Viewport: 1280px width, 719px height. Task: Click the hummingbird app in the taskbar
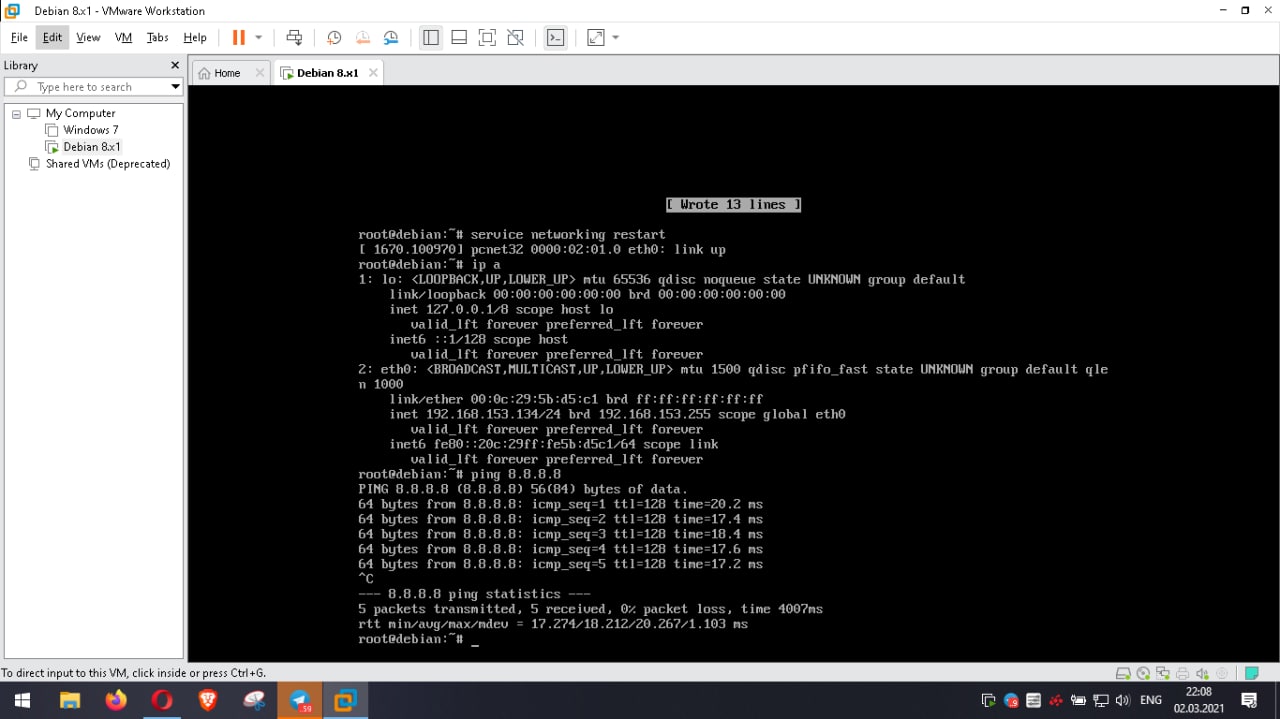point(254,700)
